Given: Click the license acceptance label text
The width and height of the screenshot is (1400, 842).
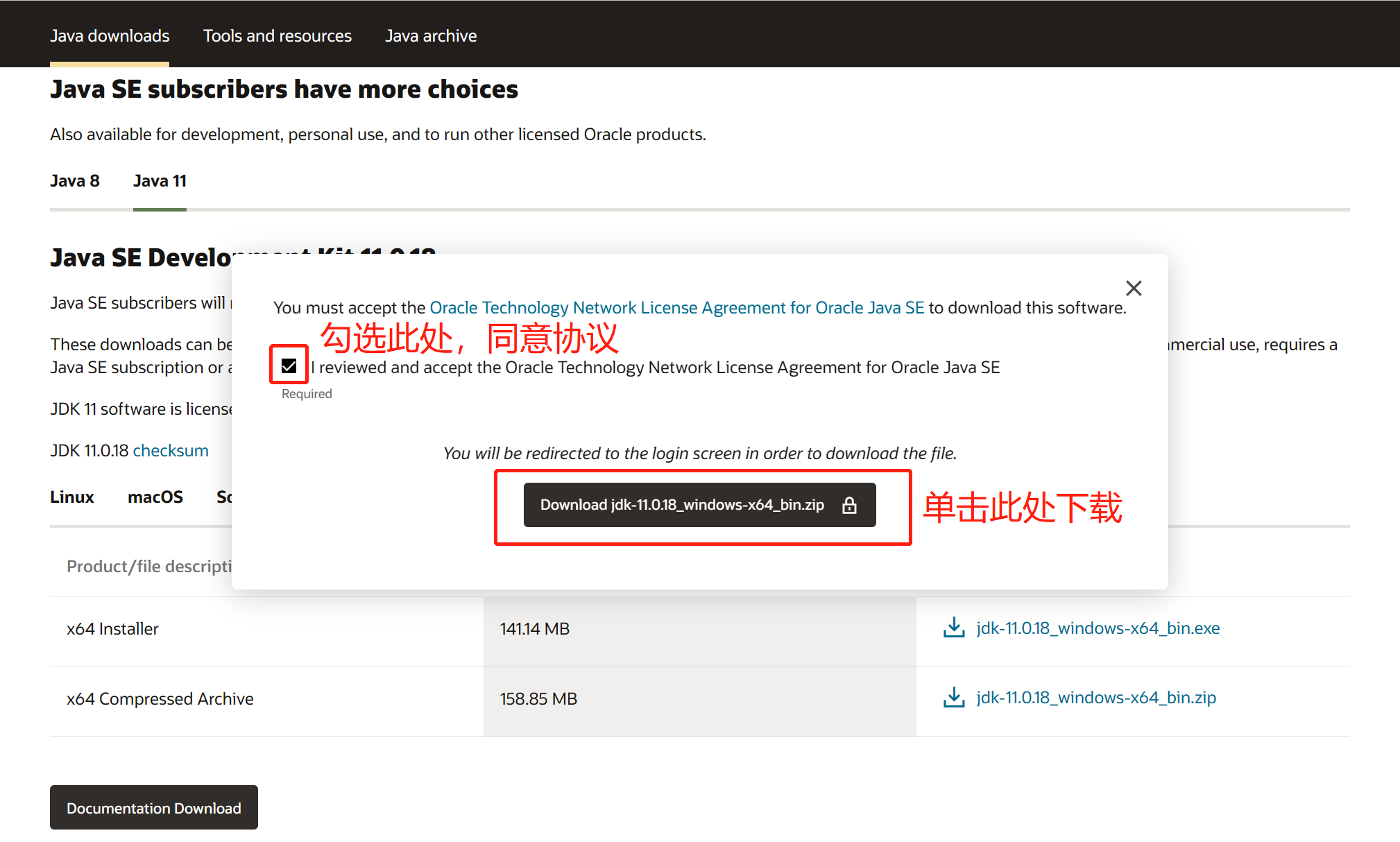Looking at the screenshot, I should click(x=655, y=367).
